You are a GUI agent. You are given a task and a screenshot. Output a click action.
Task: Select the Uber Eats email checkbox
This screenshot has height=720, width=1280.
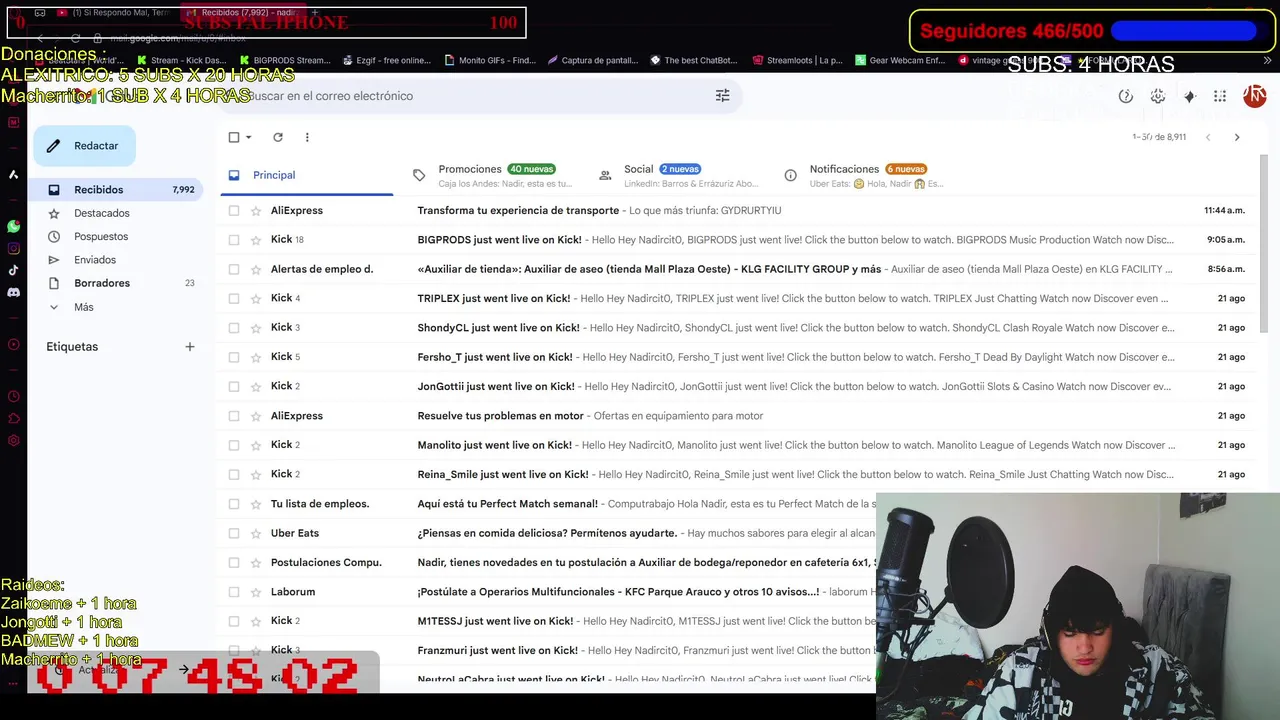click(234, 533)
